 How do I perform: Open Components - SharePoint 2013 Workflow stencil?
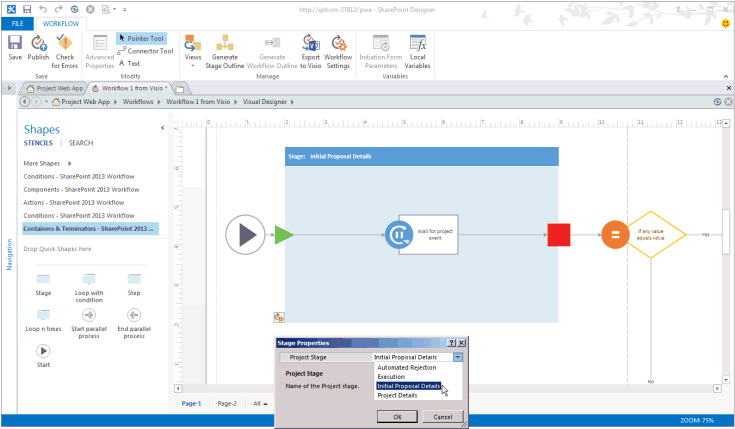pyautogui.click(x=81, y=189)
